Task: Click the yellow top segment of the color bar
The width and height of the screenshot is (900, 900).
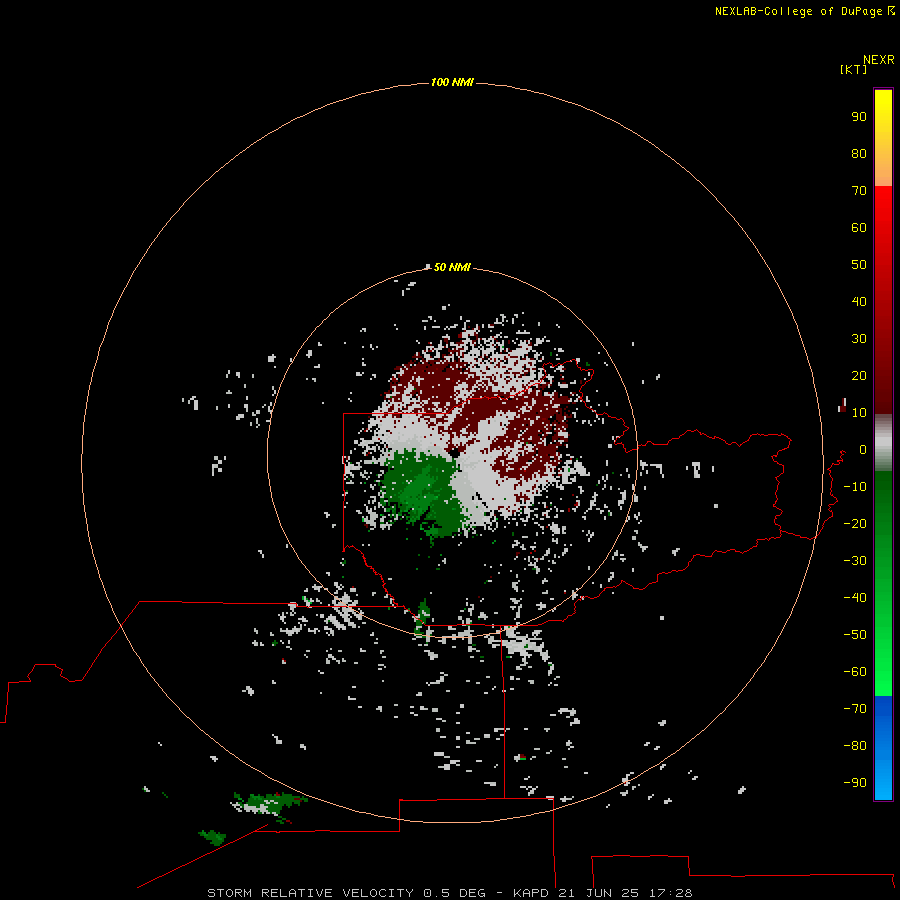Action: tap(883, 138)
